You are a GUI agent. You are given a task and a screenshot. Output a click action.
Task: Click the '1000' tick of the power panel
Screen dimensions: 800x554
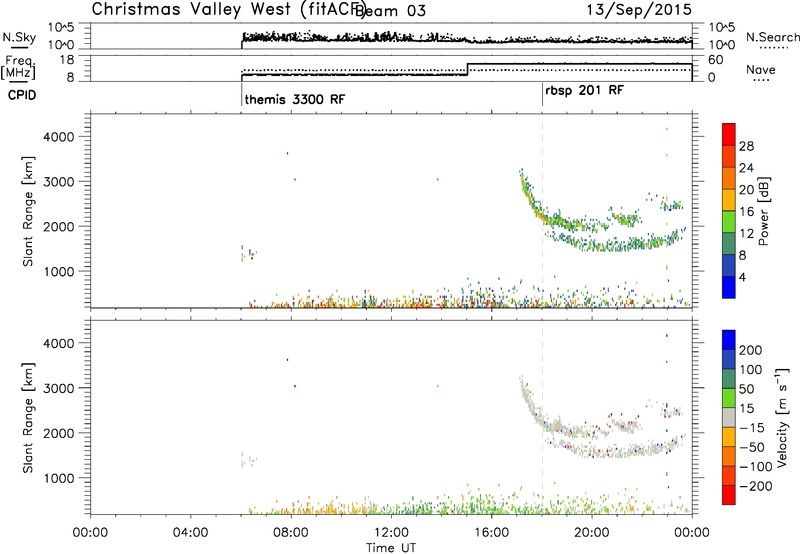(58, 272)
